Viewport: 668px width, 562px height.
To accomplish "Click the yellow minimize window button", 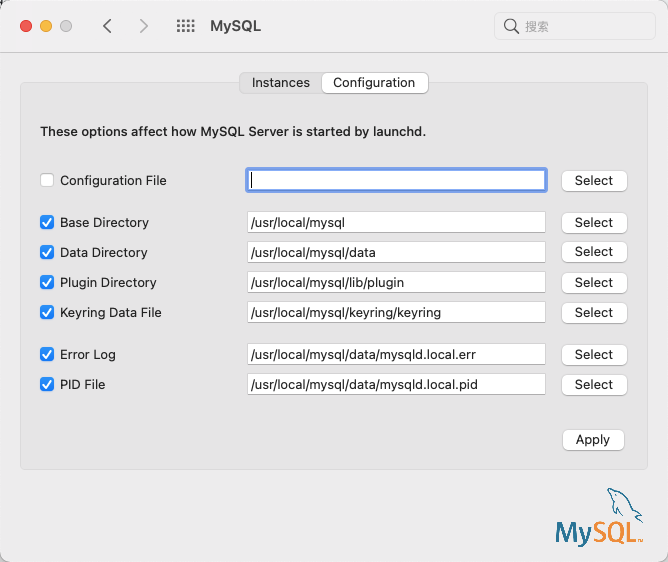I will point(46,26).
